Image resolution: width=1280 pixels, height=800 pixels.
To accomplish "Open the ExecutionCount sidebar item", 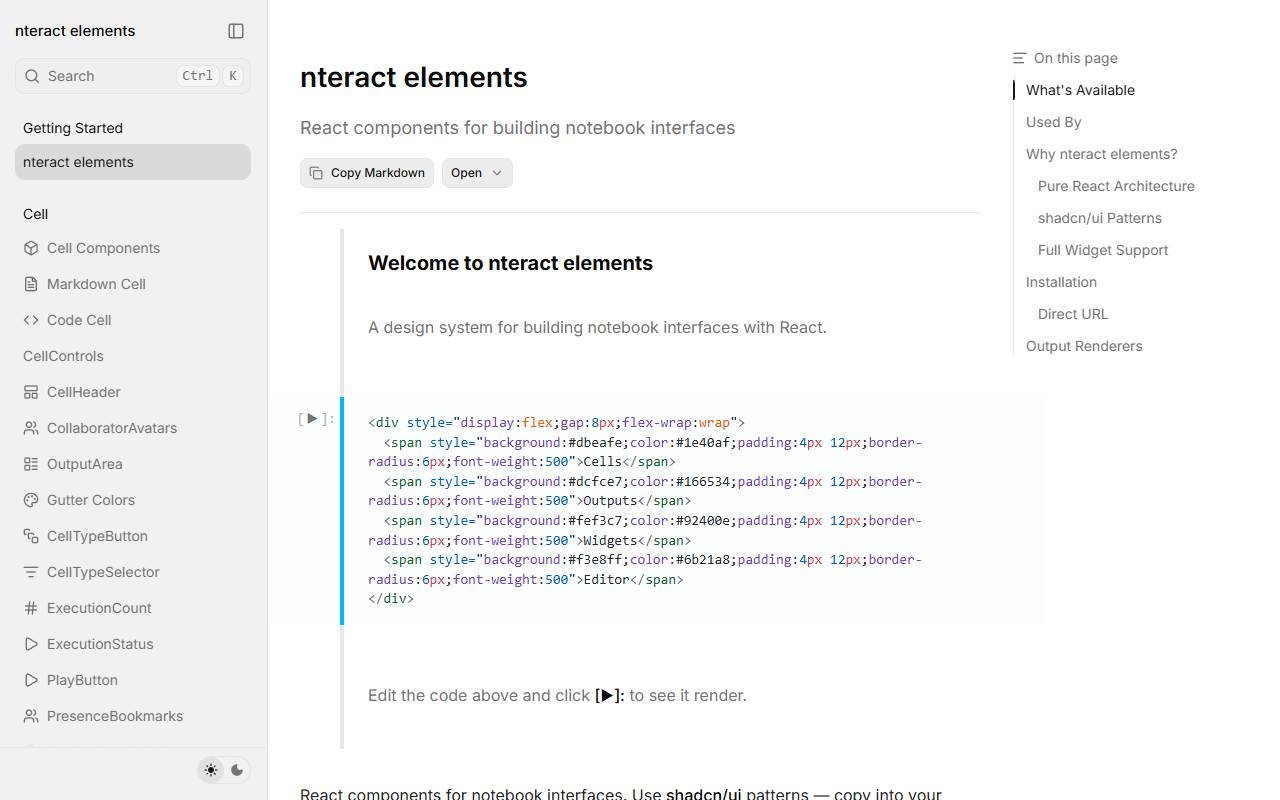I will 133,608.
